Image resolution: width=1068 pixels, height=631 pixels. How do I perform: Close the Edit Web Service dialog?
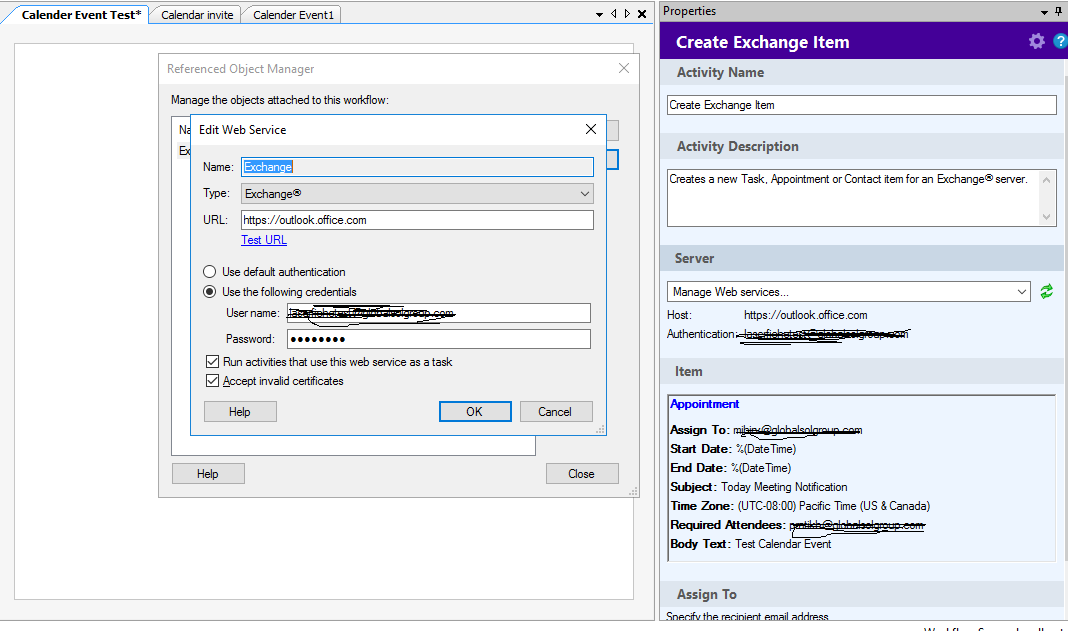591,129
